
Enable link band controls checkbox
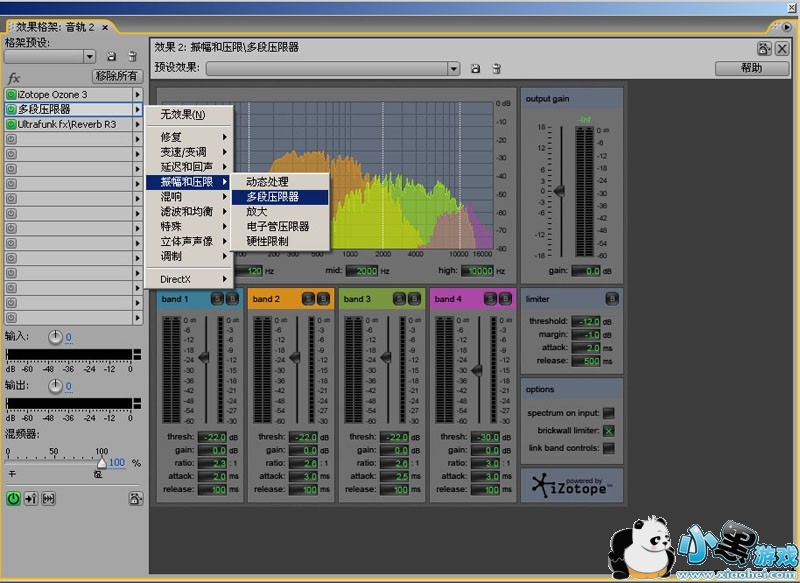608,446
